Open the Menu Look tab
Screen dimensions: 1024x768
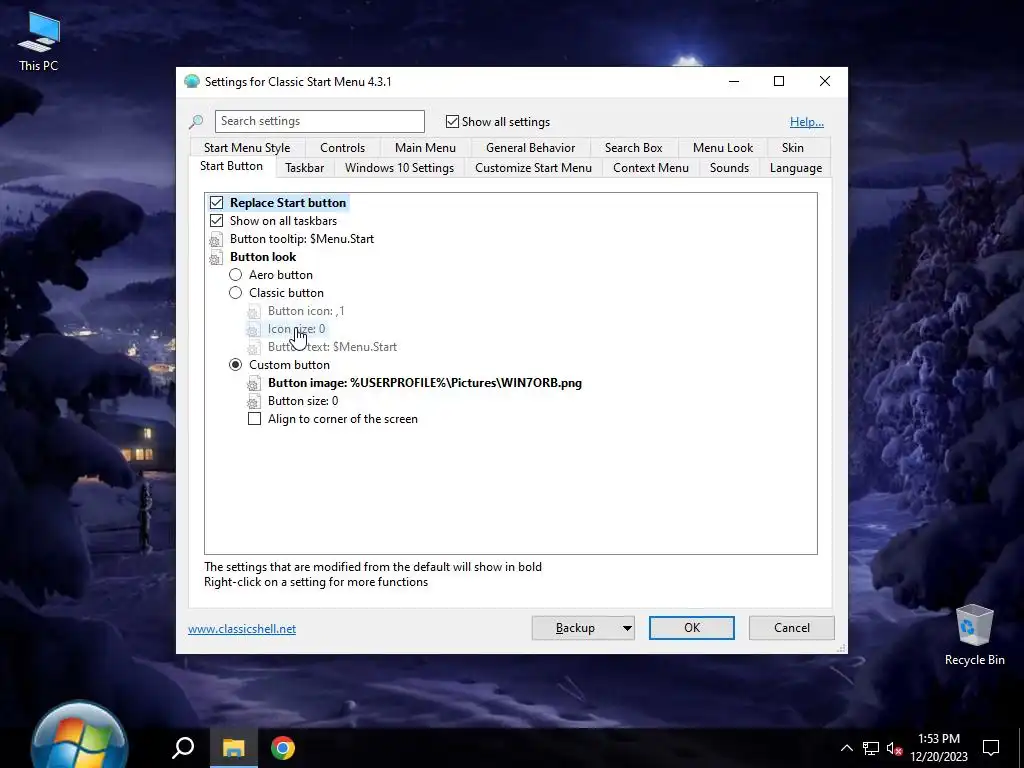tap(723, 148)
